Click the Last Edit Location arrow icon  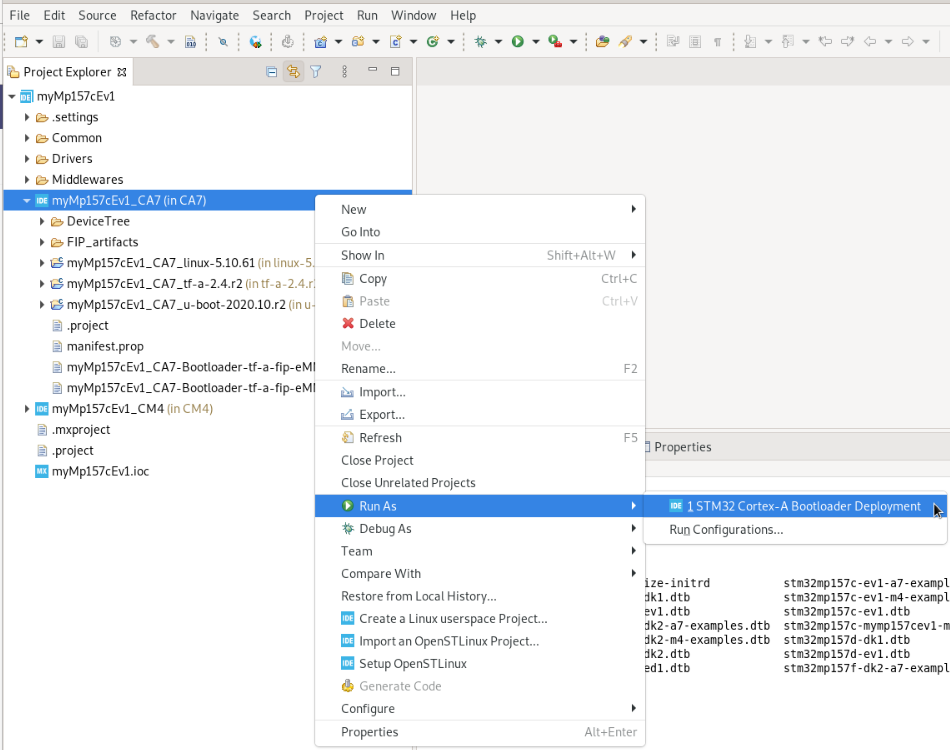(x=825, y=41)
